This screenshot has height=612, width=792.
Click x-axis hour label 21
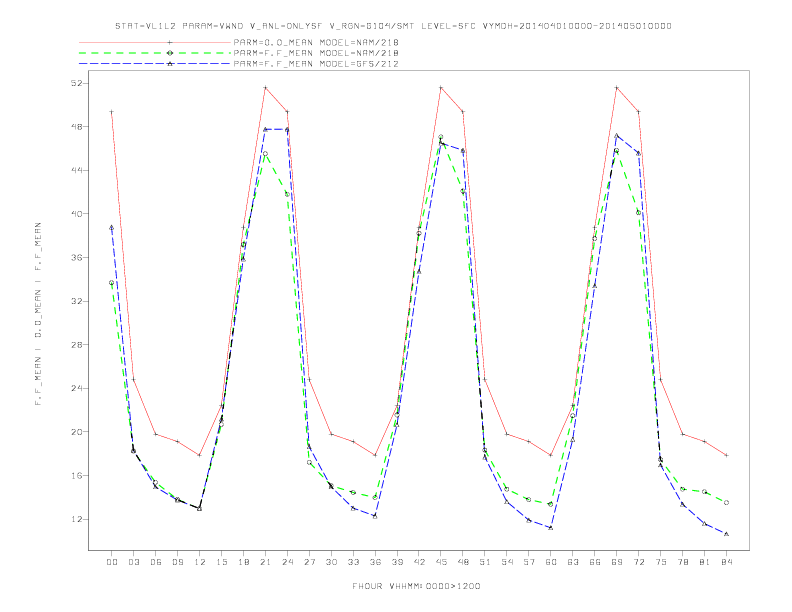(x=265, y=562)
